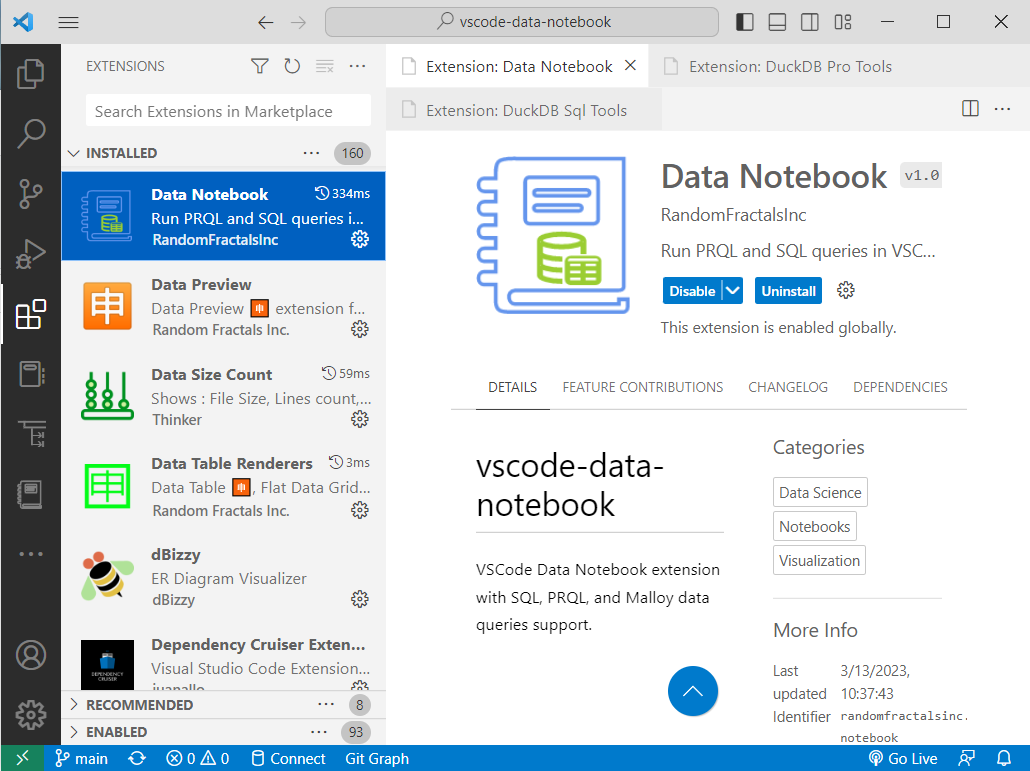Open manage gear for dBizzy extension
This screenshot has height=771, width=1030.
[360, 599]
